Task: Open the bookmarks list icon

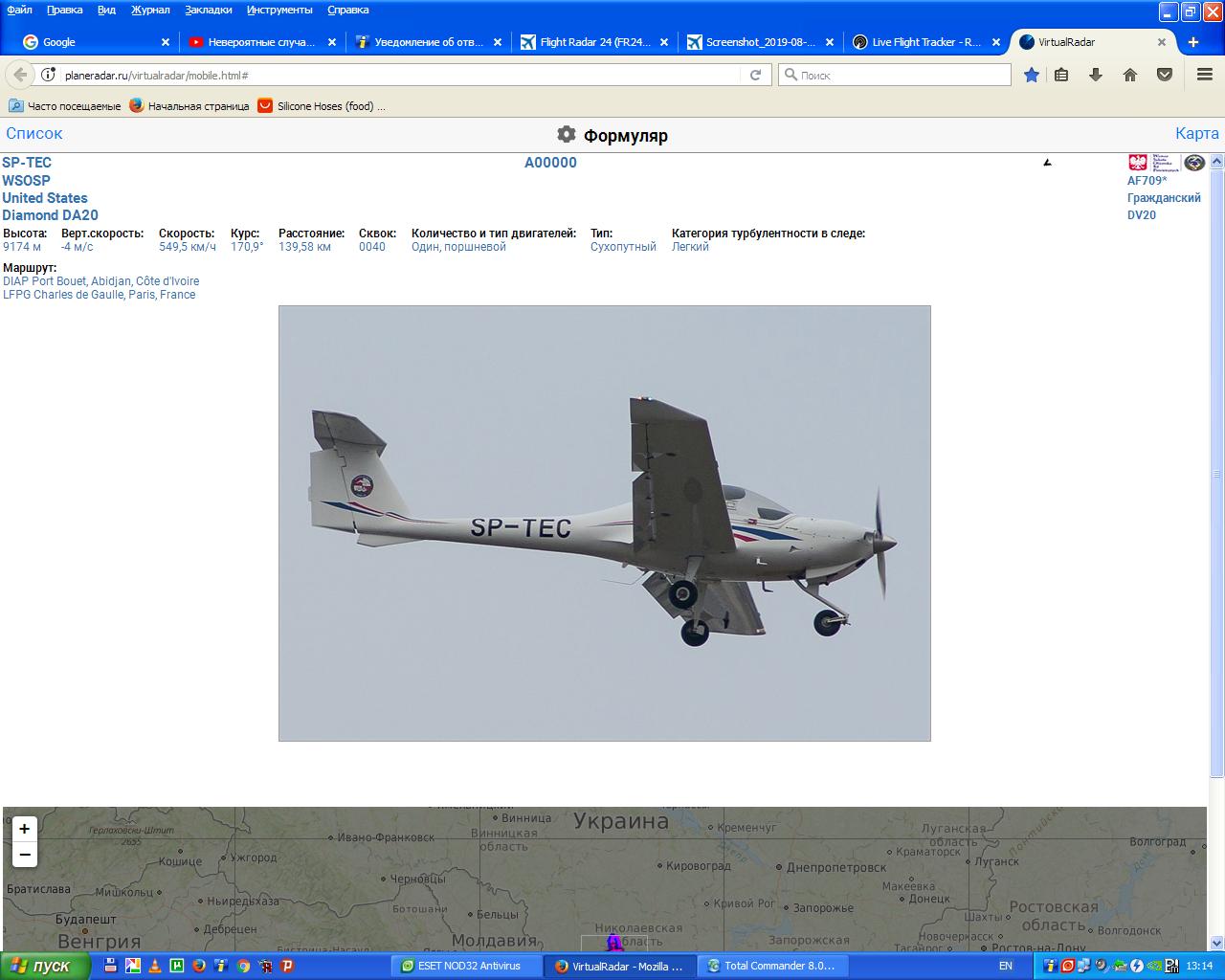Action: click(x=1061, y=75)
